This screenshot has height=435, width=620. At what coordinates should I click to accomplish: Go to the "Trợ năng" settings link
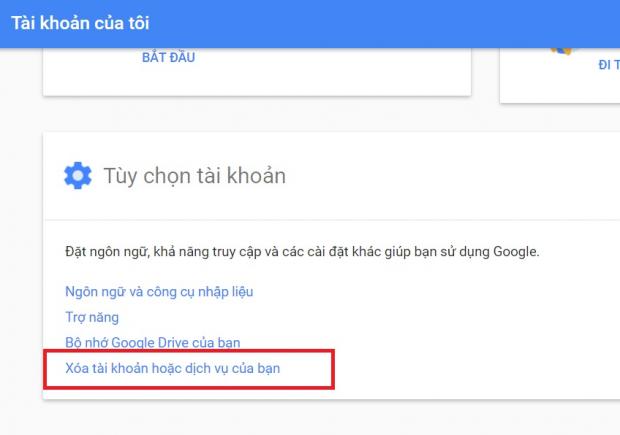92,317
